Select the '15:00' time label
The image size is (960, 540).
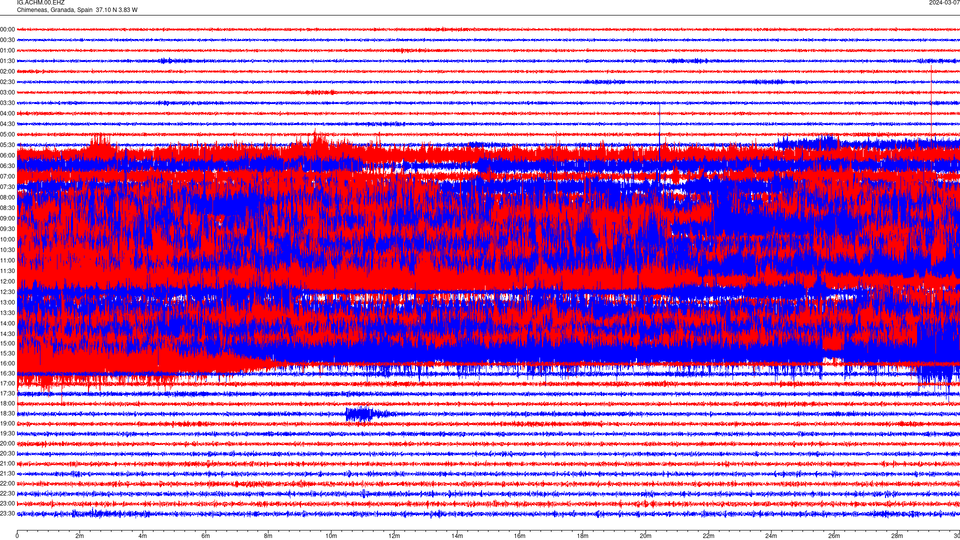click(x=8, y=343)
